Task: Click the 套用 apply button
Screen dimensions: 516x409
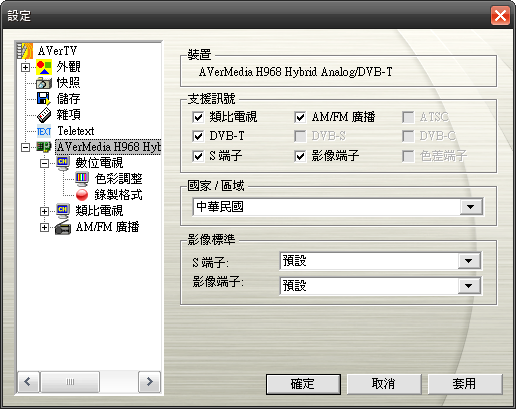Action: [x=465, y=384]
